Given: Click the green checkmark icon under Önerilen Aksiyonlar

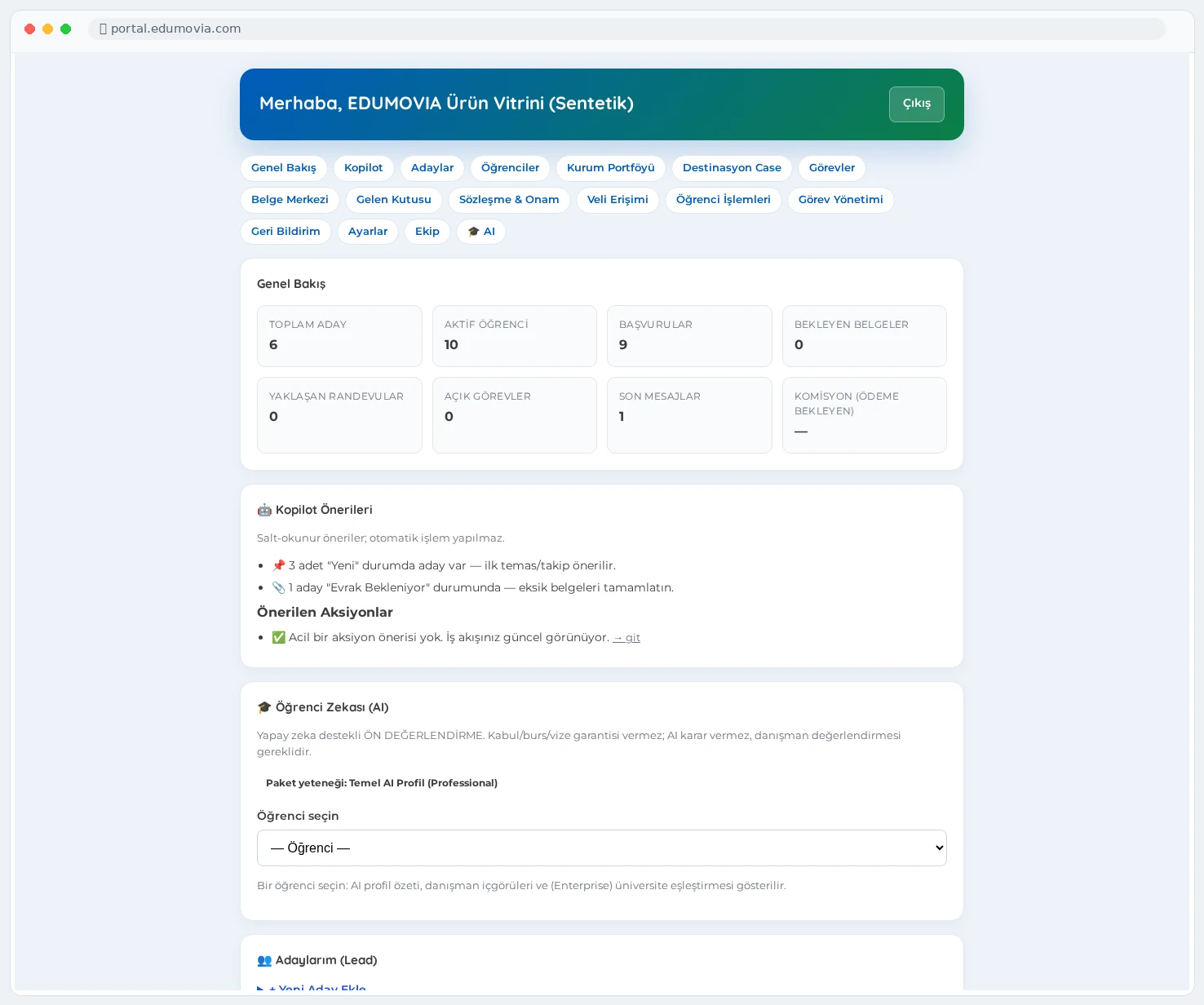Looking at the screenshot, I should point(278,637).
